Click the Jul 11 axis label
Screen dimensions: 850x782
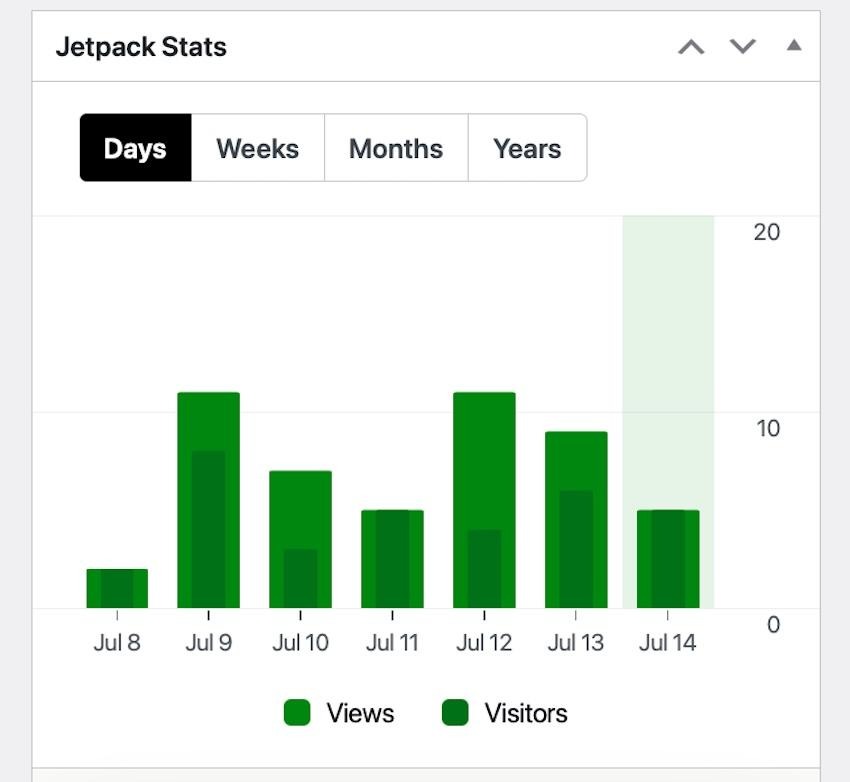pyautogui.click(x=392, y=643)
